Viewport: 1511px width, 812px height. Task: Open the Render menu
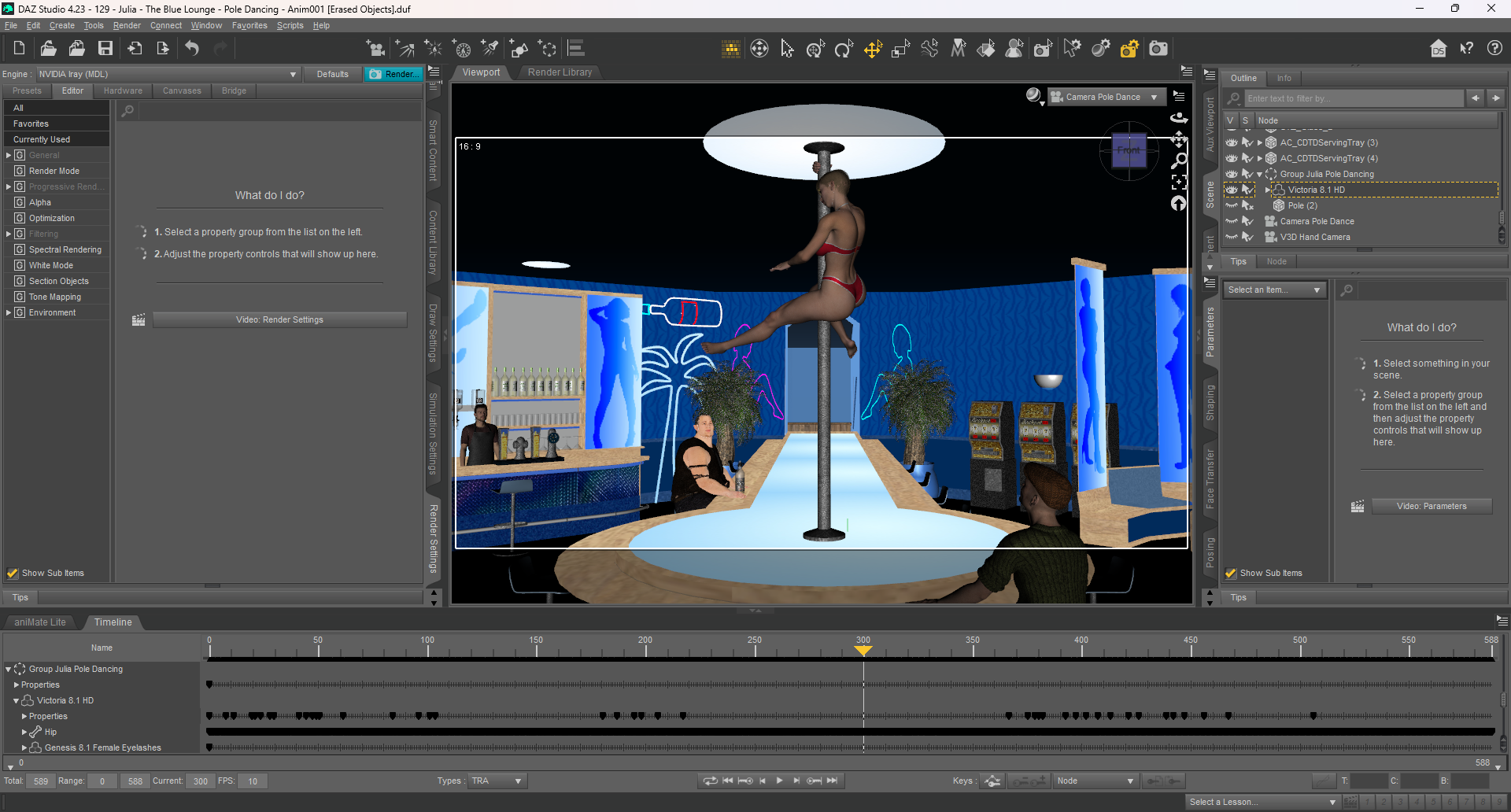(127, 25)
